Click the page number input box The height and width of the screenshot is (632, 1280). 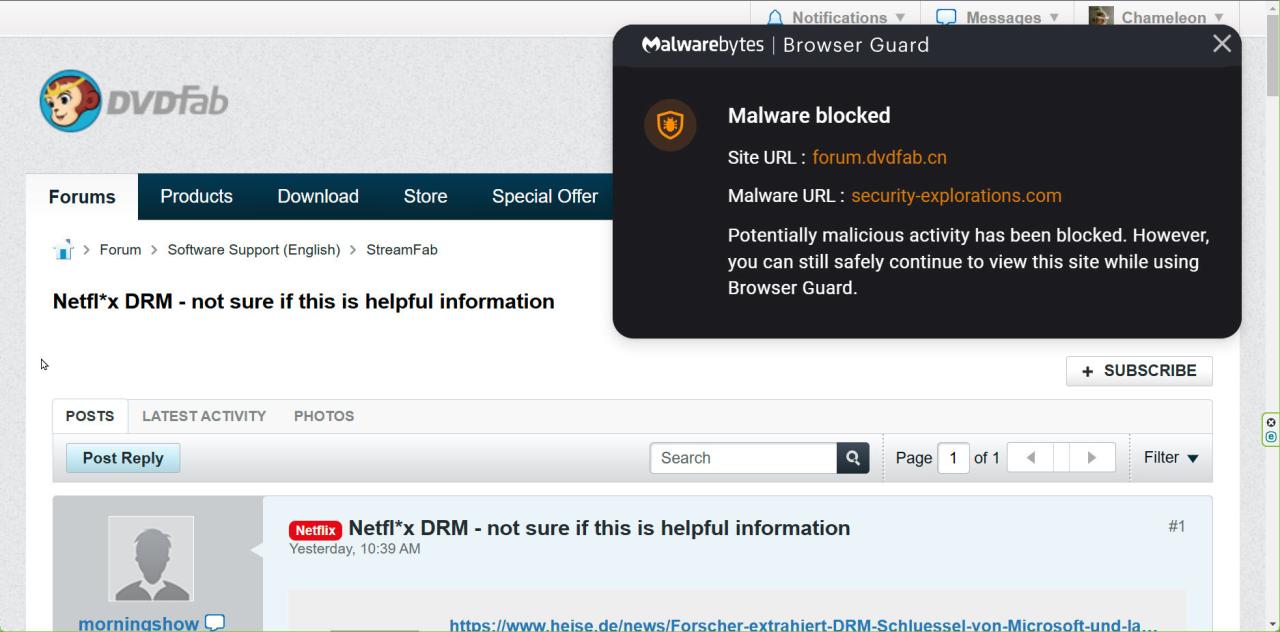953,458
